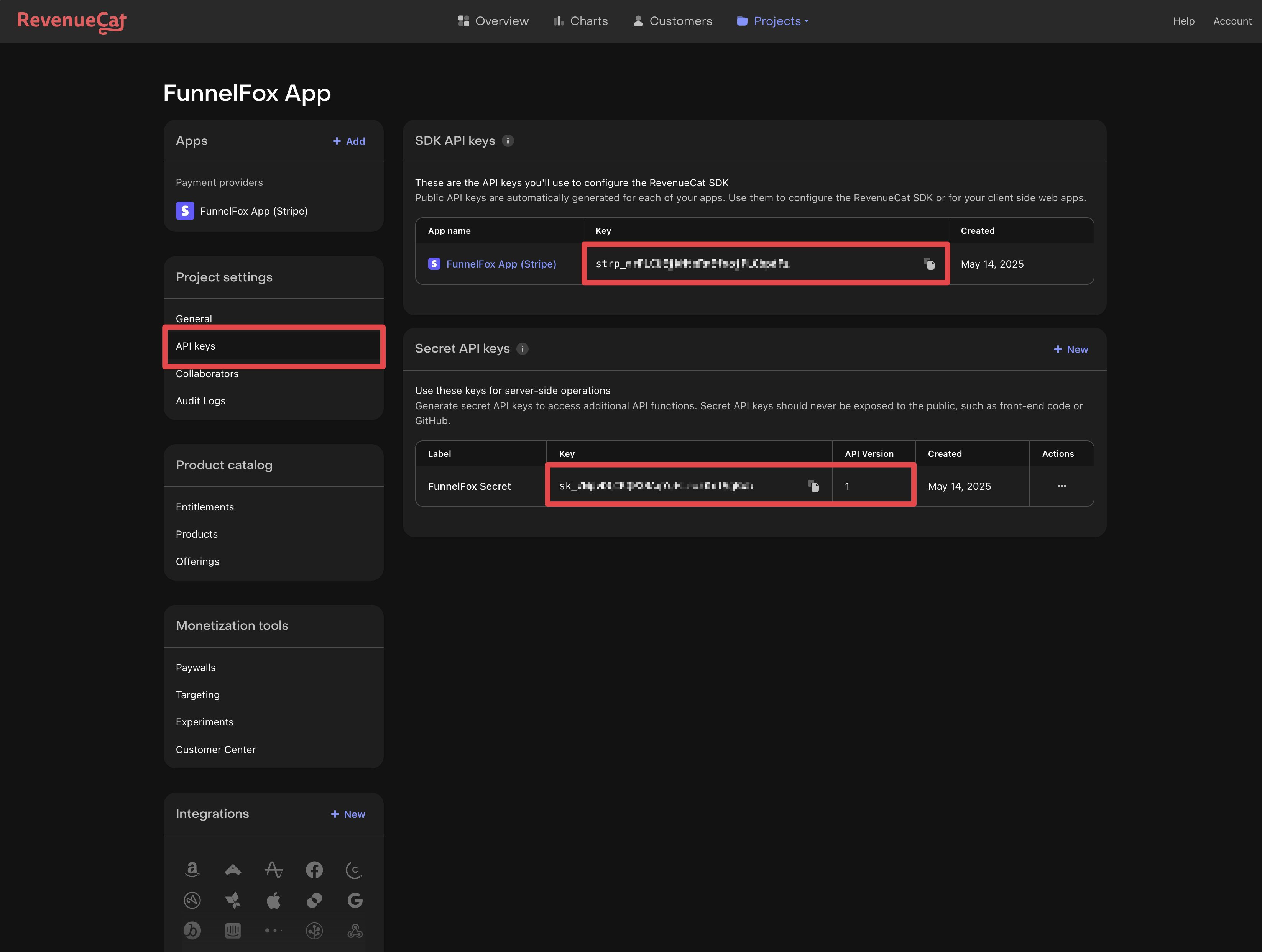
Task: Open the Google integration icon
Action: click(355, 900)
